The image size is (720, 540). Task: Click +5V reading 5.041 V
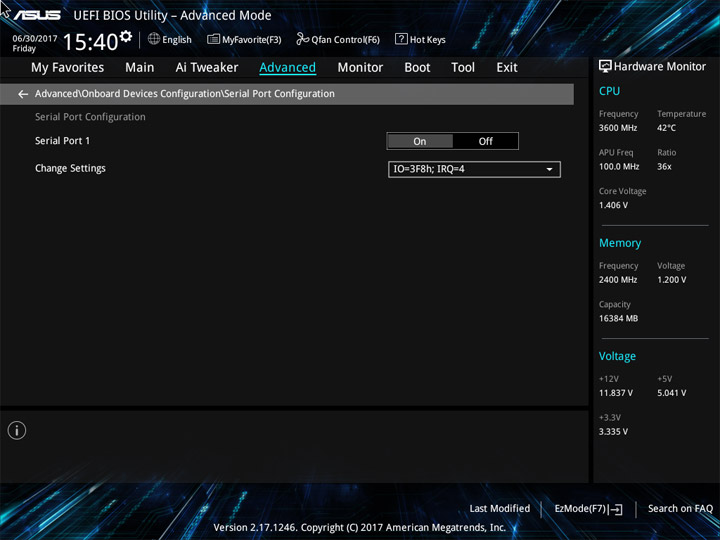(671, 393)
